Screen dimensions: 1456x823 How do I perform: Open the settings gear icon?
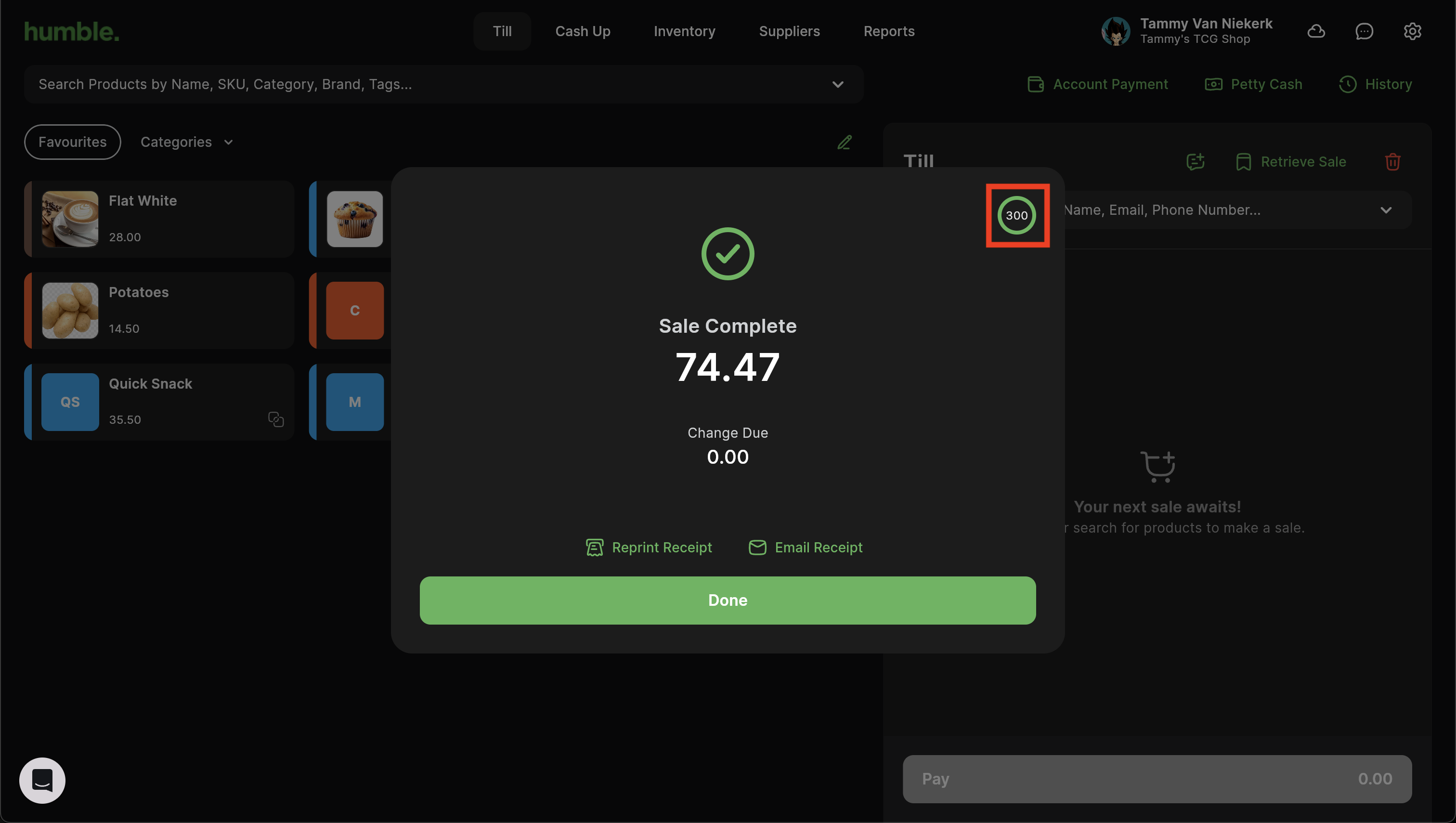coord(1412,31)
